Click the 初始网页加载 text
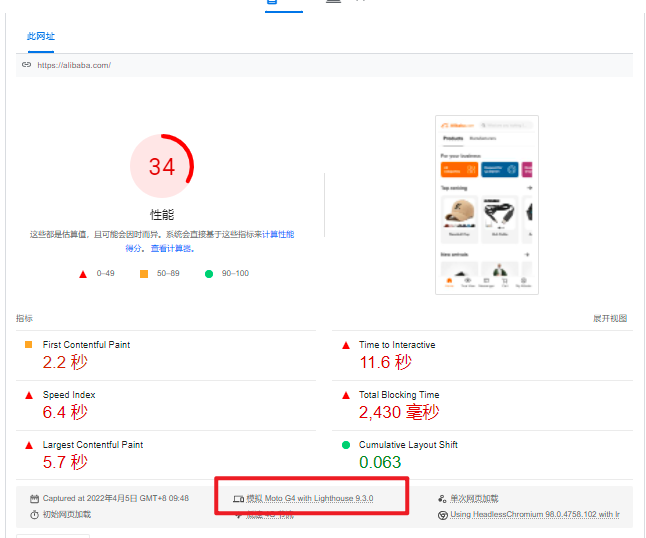This screenshot has width=646, height=538. [x=67, y=515]
